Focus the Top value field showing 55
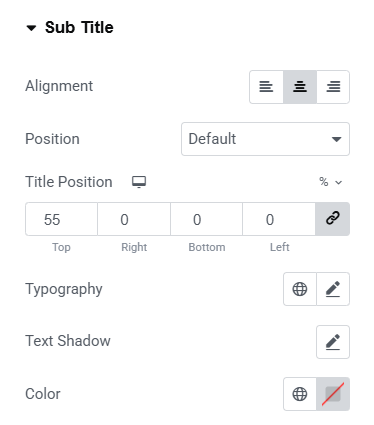Viewport: 374px width, 425px height. coord(62,219)
